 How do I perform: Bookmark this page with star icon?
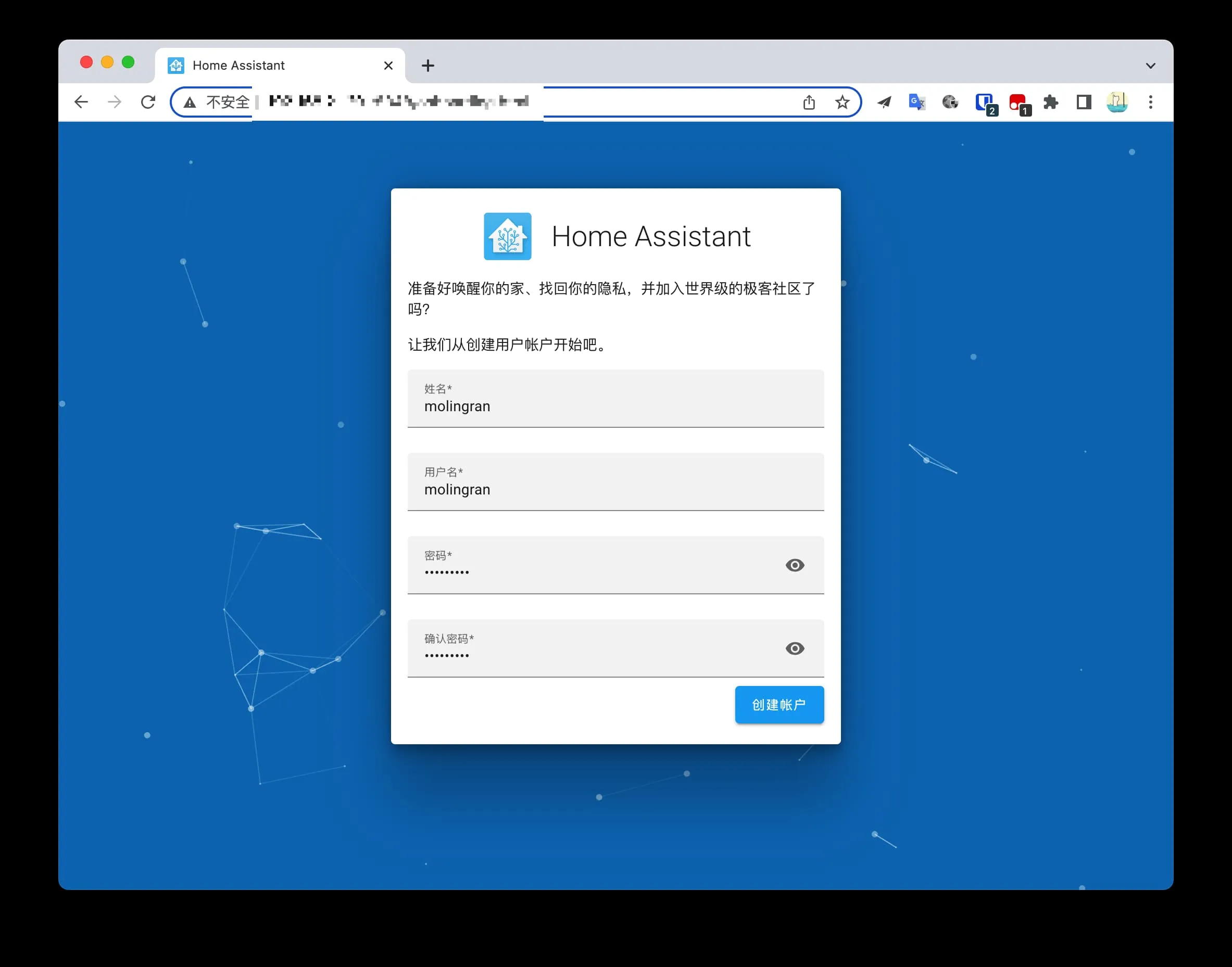841,102
